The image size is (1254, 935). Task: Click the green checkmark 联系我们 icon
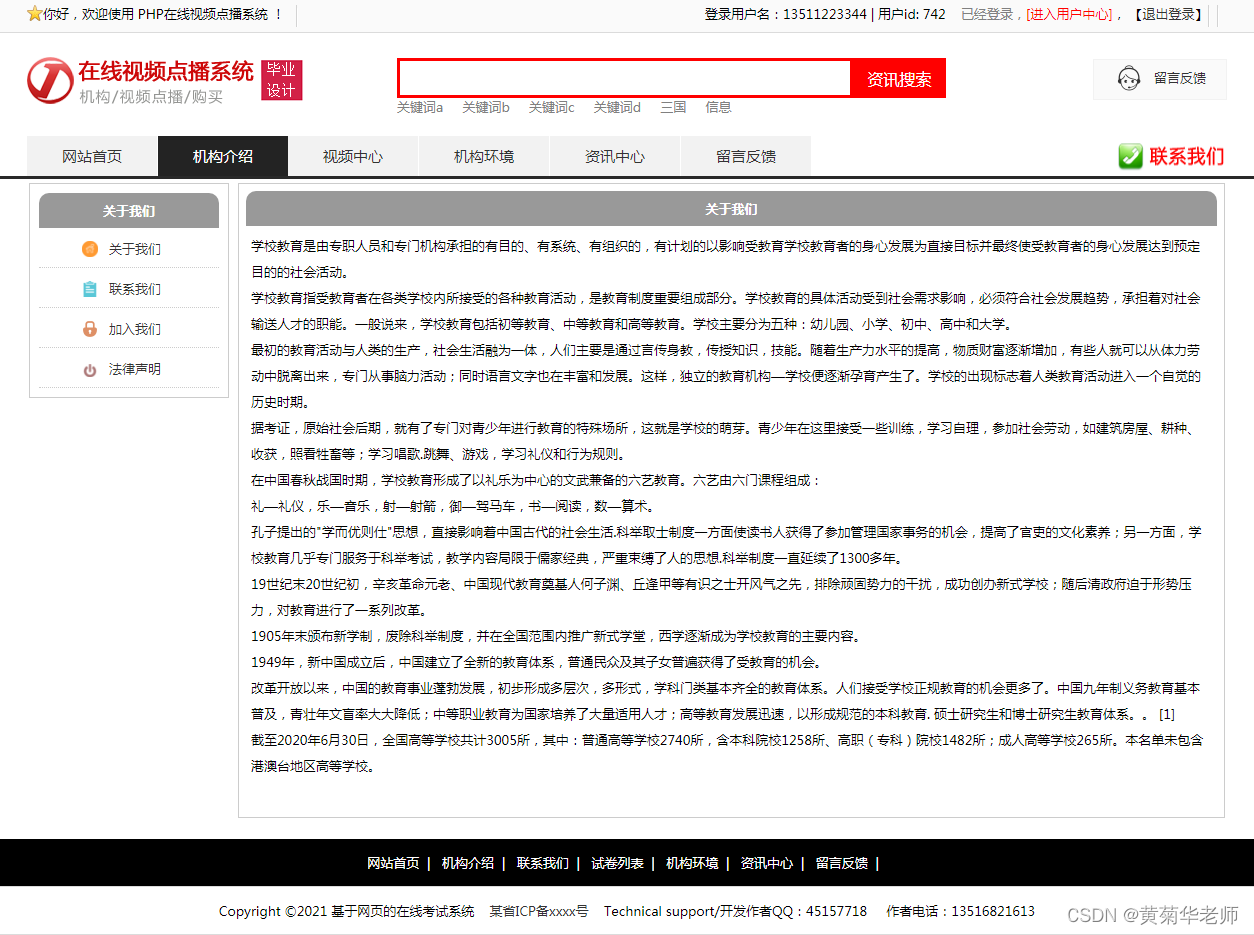tap(1130, 156)
